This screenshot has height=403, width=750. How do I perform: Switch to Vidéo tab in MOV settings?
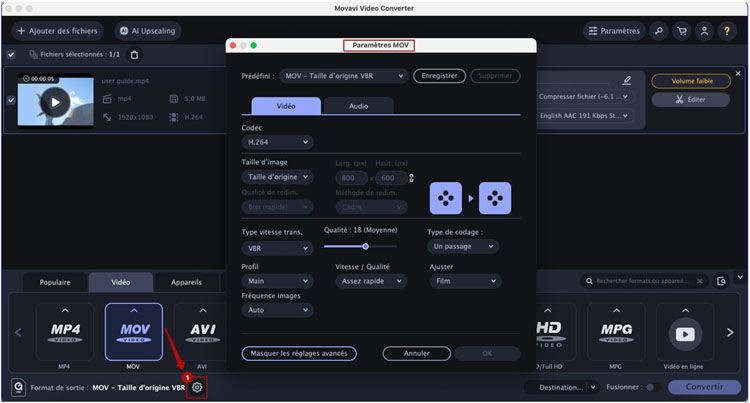(x=286, y=106)
